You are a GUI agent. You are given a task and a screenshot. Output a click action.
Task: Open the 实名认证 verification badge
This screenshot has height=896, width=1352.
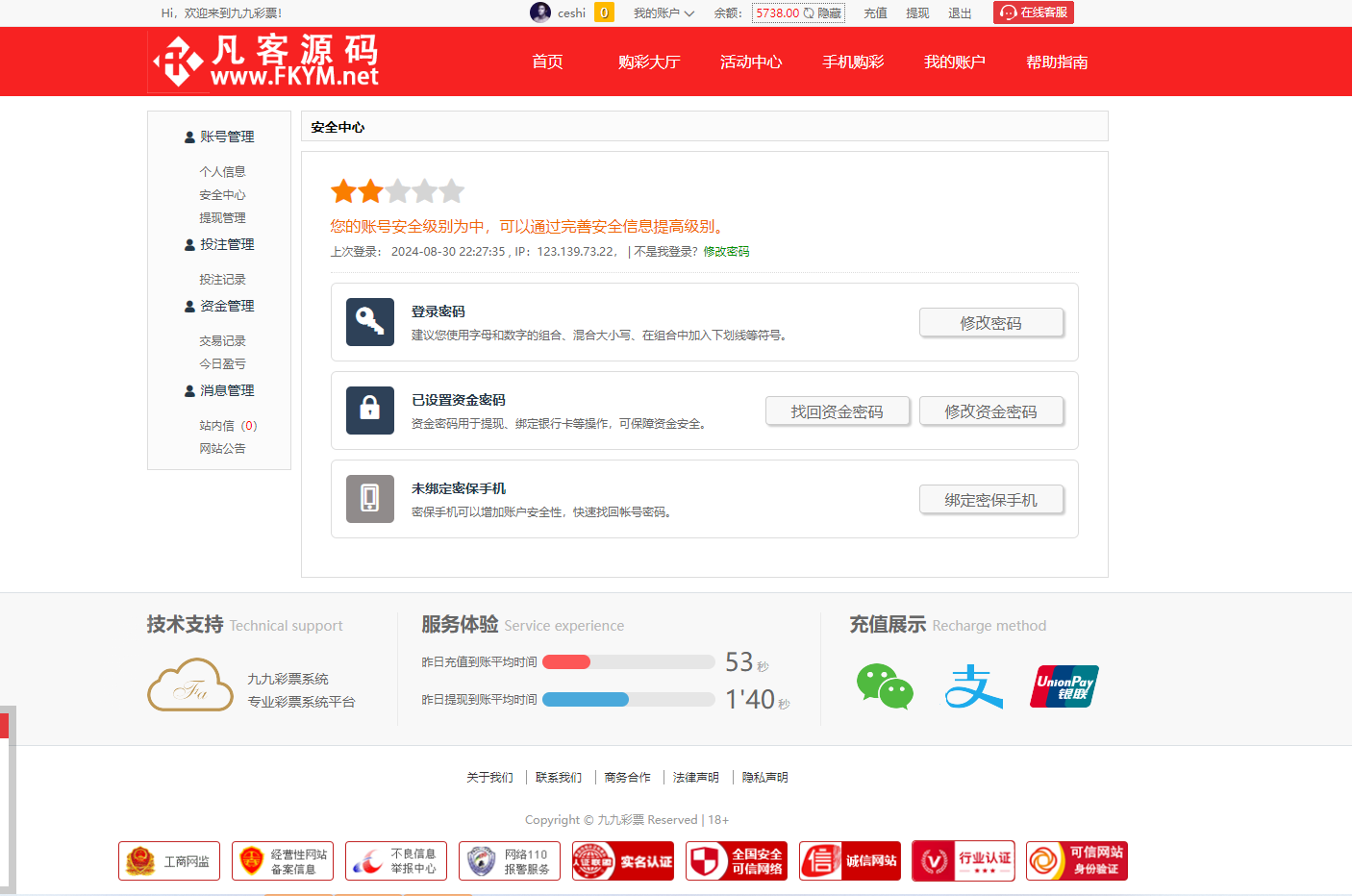623,860
